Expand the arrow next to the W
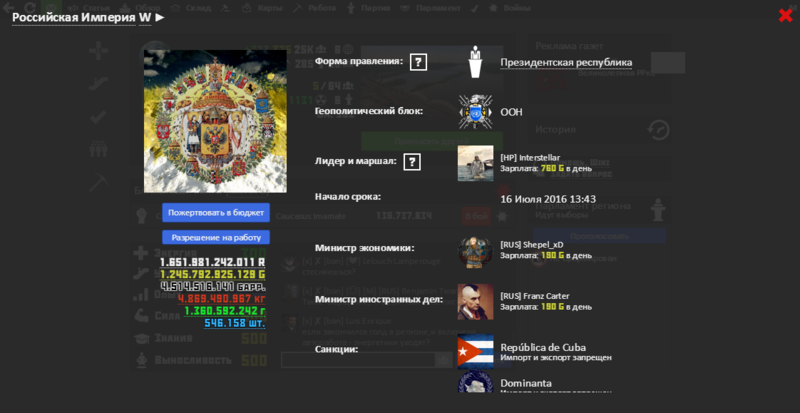The width and height of the screenshot is (800, 413). coord(160,17)
